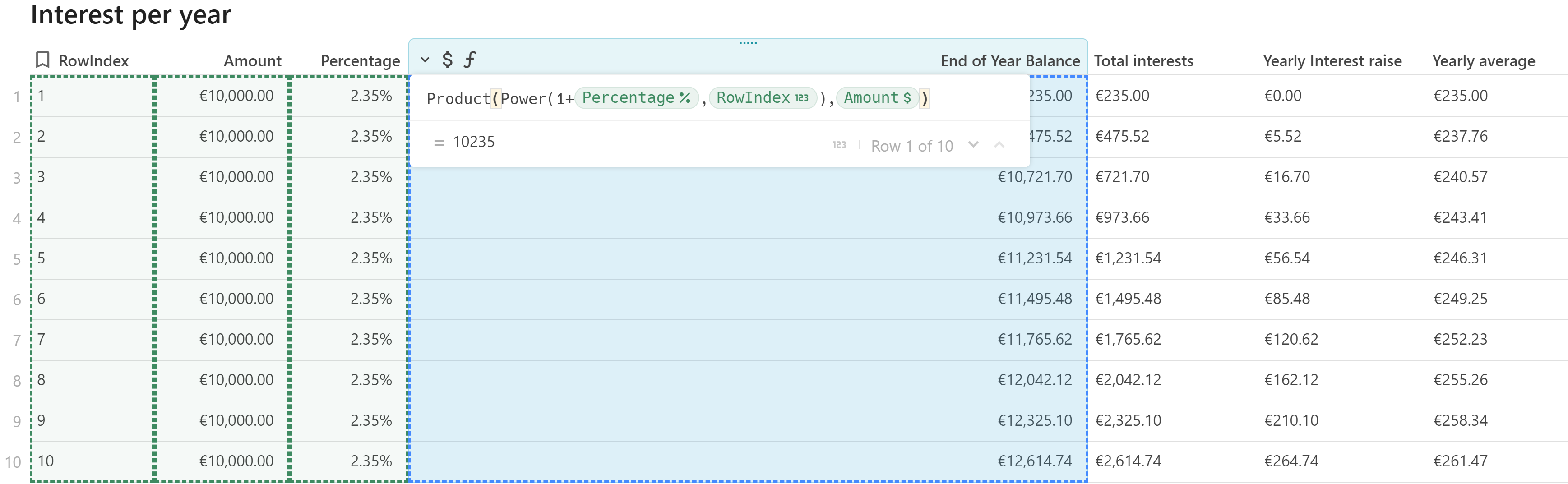
Task: Click the Total interests column header
Action: pyautogui.click(x=1143, y=61)
